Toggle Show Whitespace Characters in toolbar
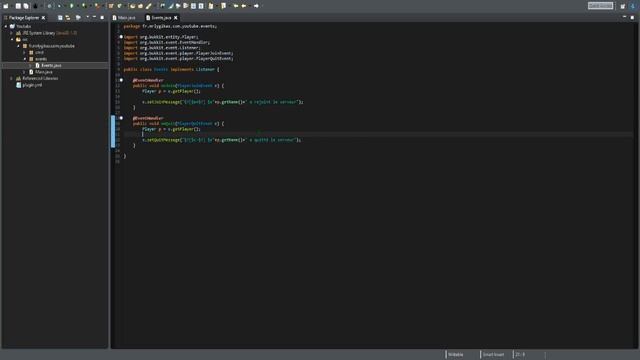 (x=201, y=6)
